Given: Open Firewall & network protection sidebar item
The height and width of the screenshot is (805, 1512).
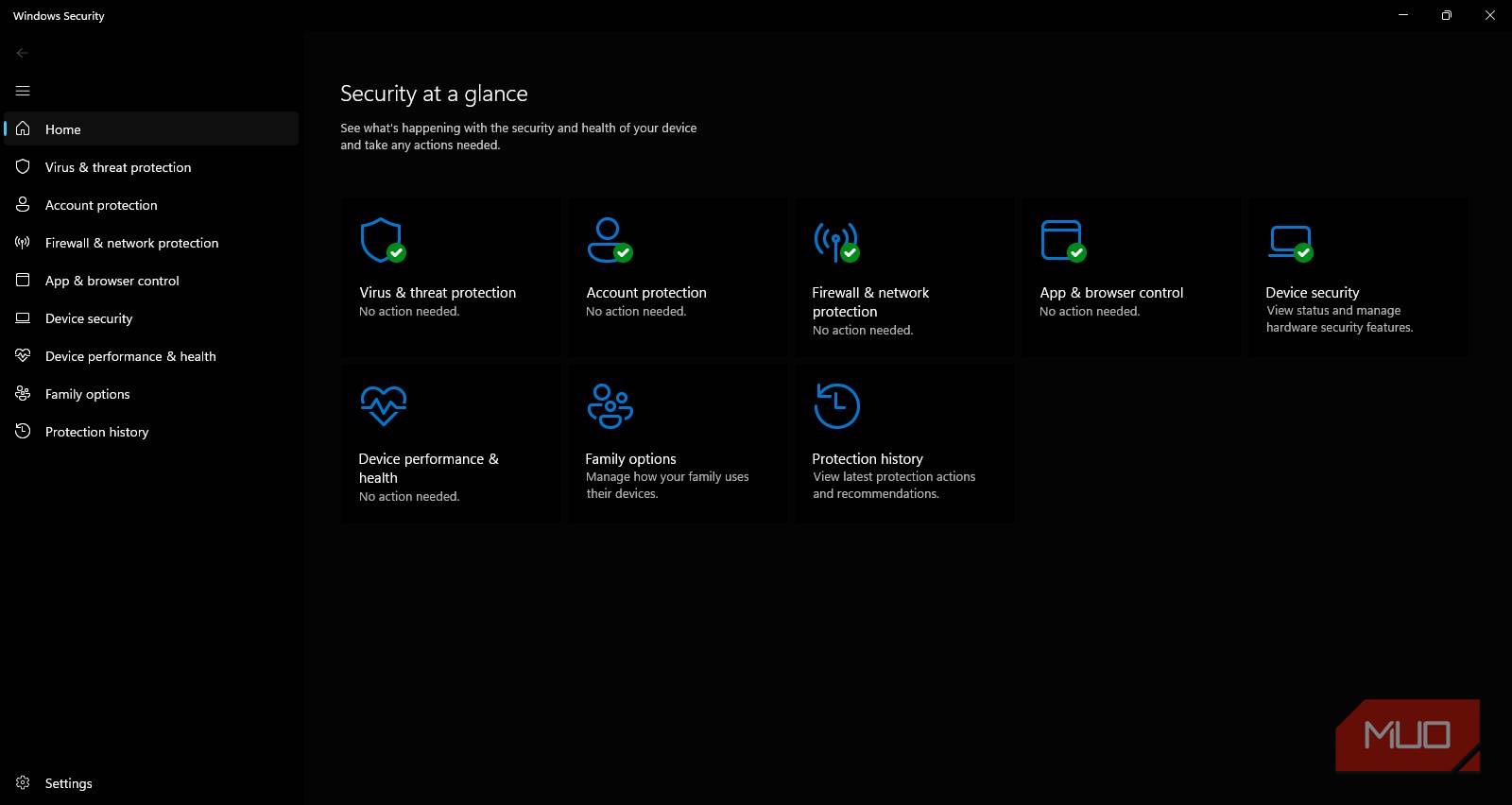Looking at the screenshot, I should 151,242.
